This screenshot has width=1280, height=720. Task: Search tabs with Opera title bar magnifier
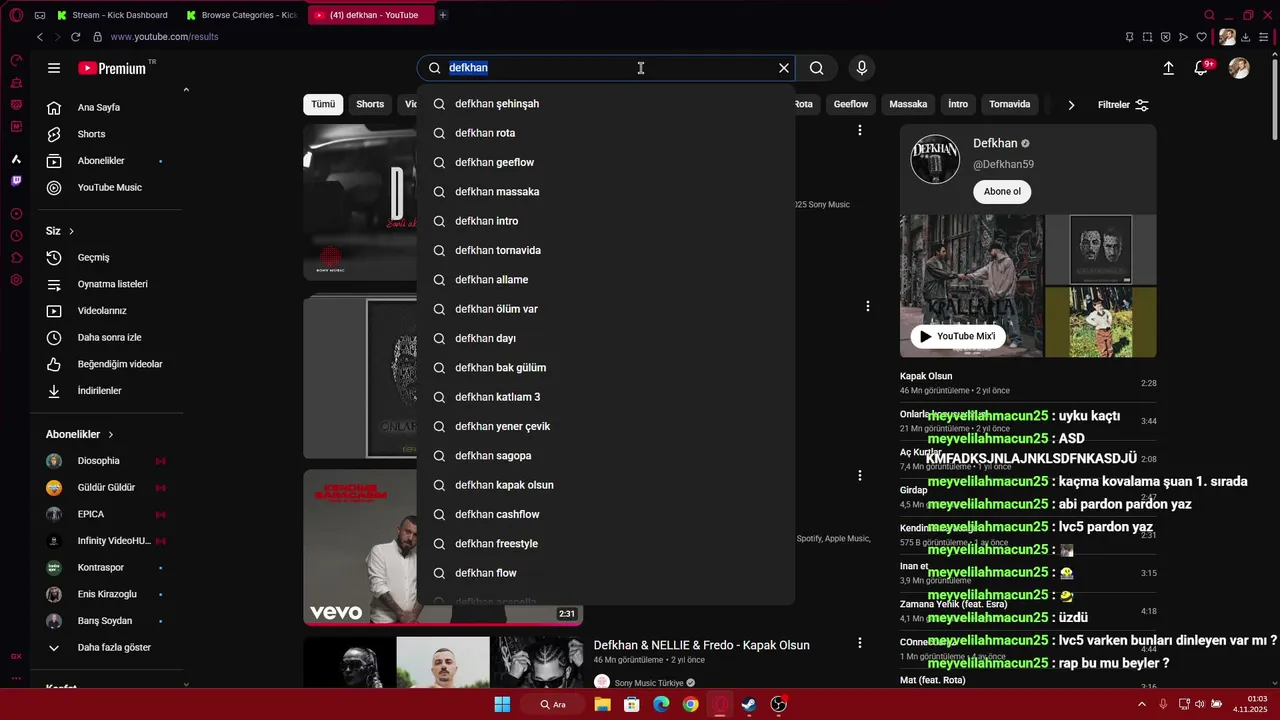pyautogui.click(x=1209, y=15)
